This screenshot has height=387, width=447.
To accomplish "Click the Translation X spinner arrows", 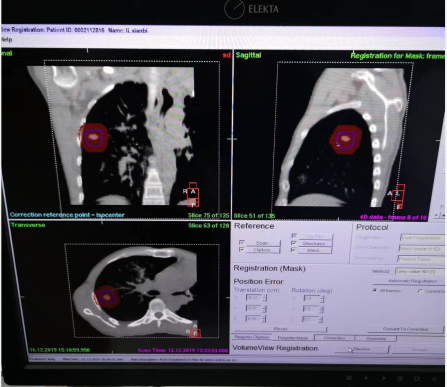I will point(265,298).
